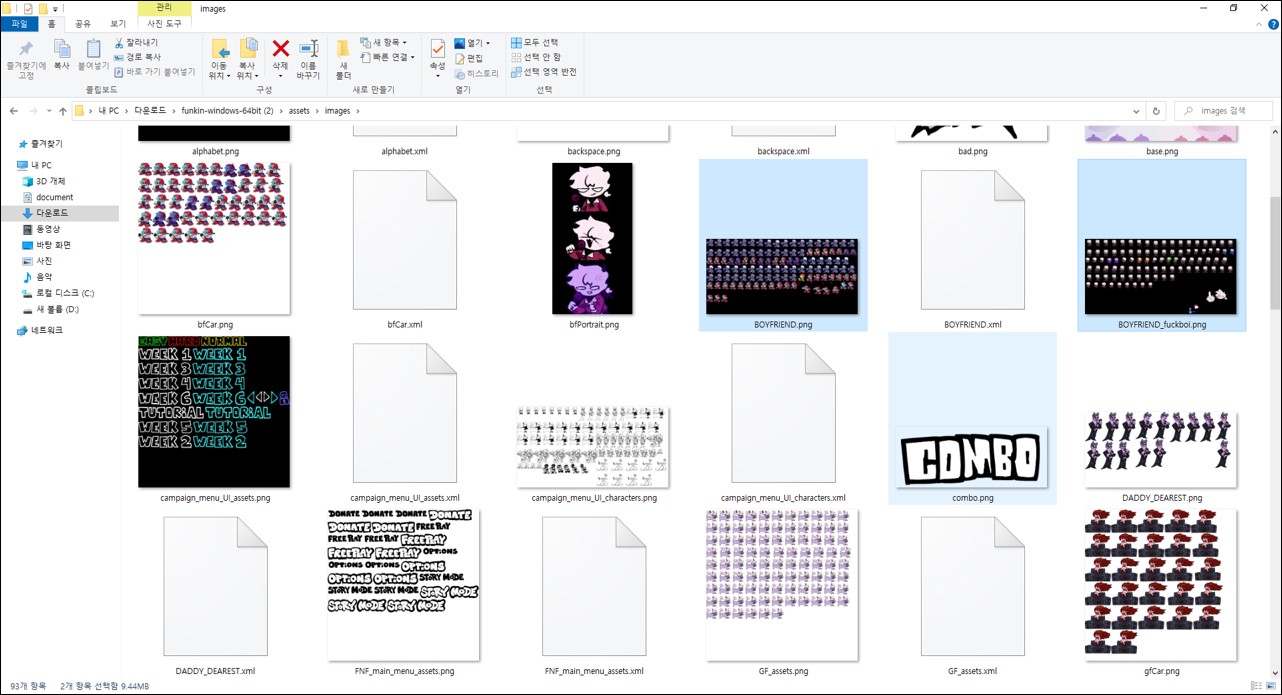Open the Easy access (빠른 연결) dropdown
Image resolution: width=1282 pixels, height=695 pixels.
click(x=386, y=58)
